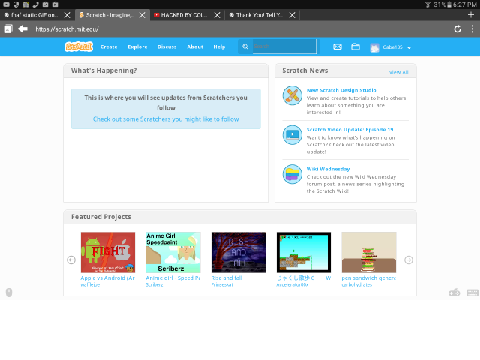This screenshot has height=360, width=480.
Task: Open the Messages envelope icon
Action: 337,47
